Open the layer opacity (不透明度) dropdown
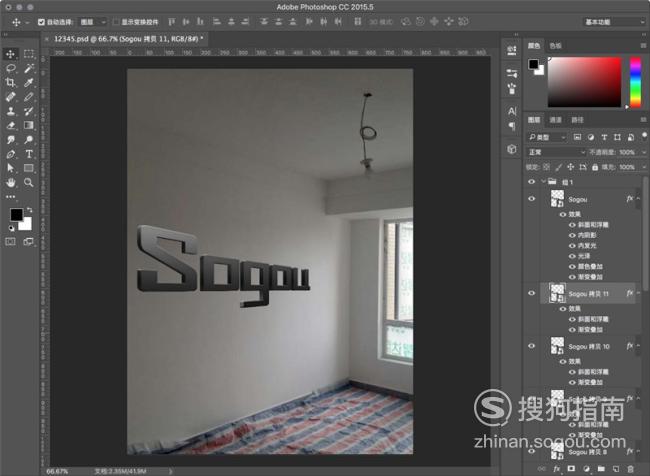Screen dimensions: 650x476 tap(643, 152)
